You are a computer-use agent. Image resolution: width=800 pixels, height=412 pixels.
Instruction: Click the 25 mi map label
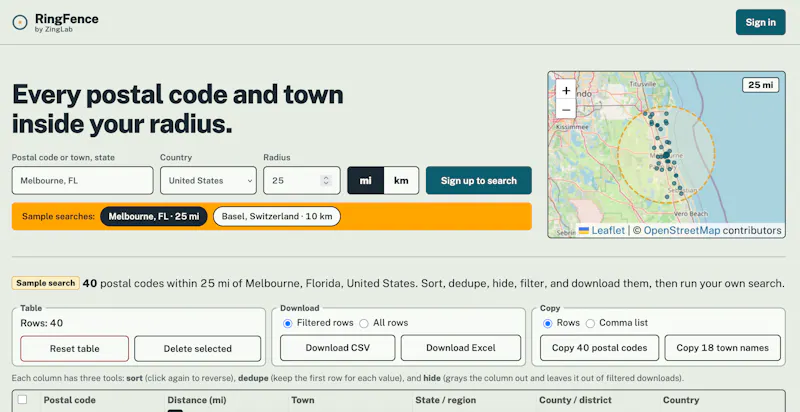click(x=760, y=85)
